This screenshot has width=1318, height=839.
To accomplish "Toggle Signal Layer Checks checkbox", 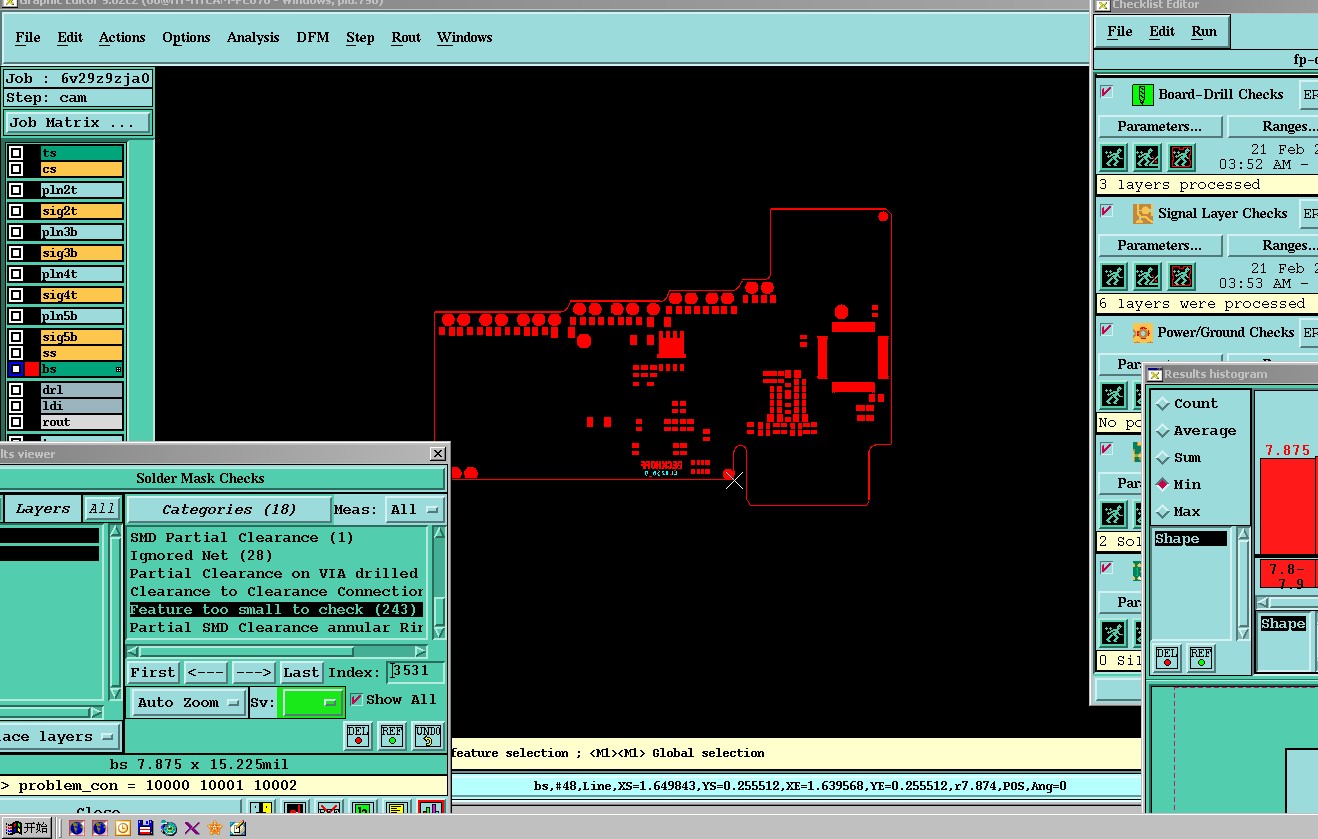I will pyautogui.click(x=1106, y=211).
